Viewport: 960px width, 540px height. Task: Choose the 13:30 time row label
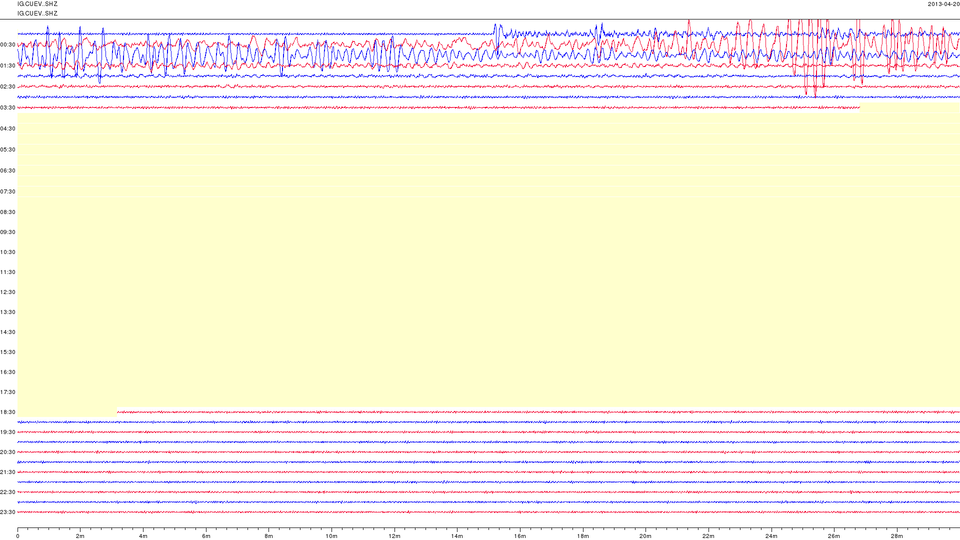tap(8, 312)
